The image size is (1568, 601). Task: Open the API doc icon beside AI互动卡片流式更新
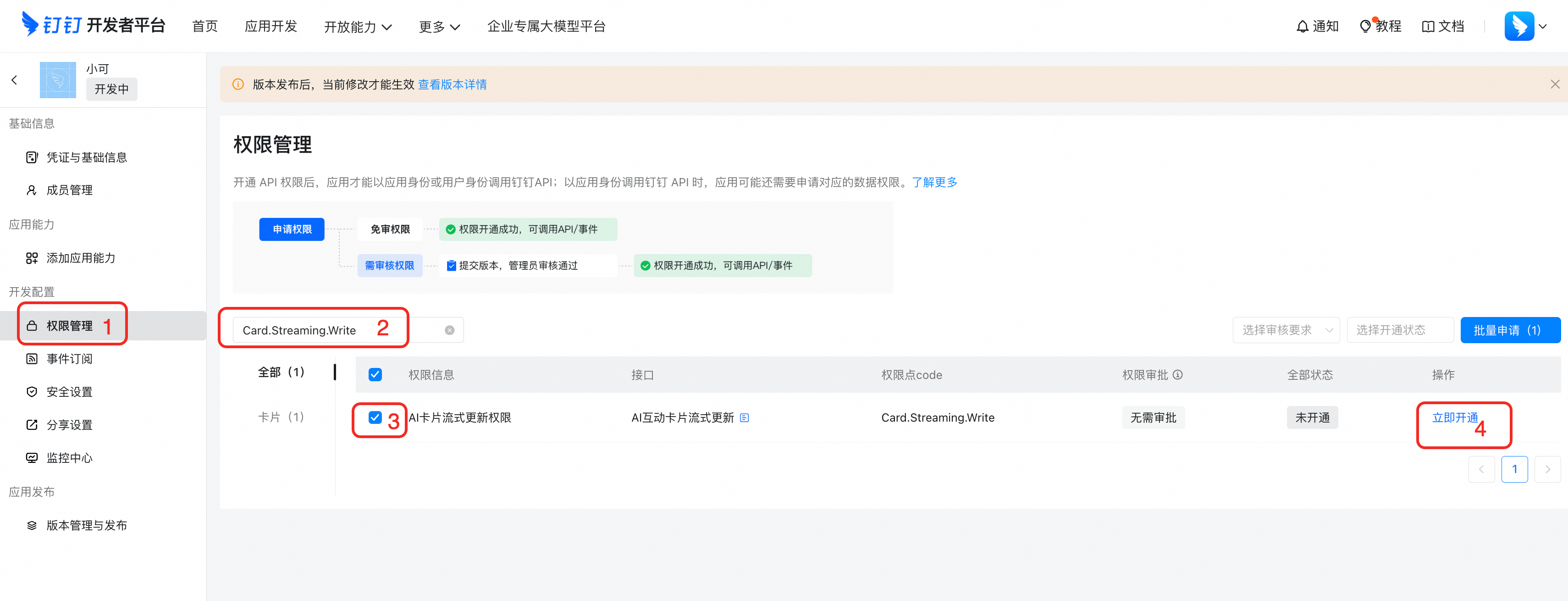[x=745, y=417]
